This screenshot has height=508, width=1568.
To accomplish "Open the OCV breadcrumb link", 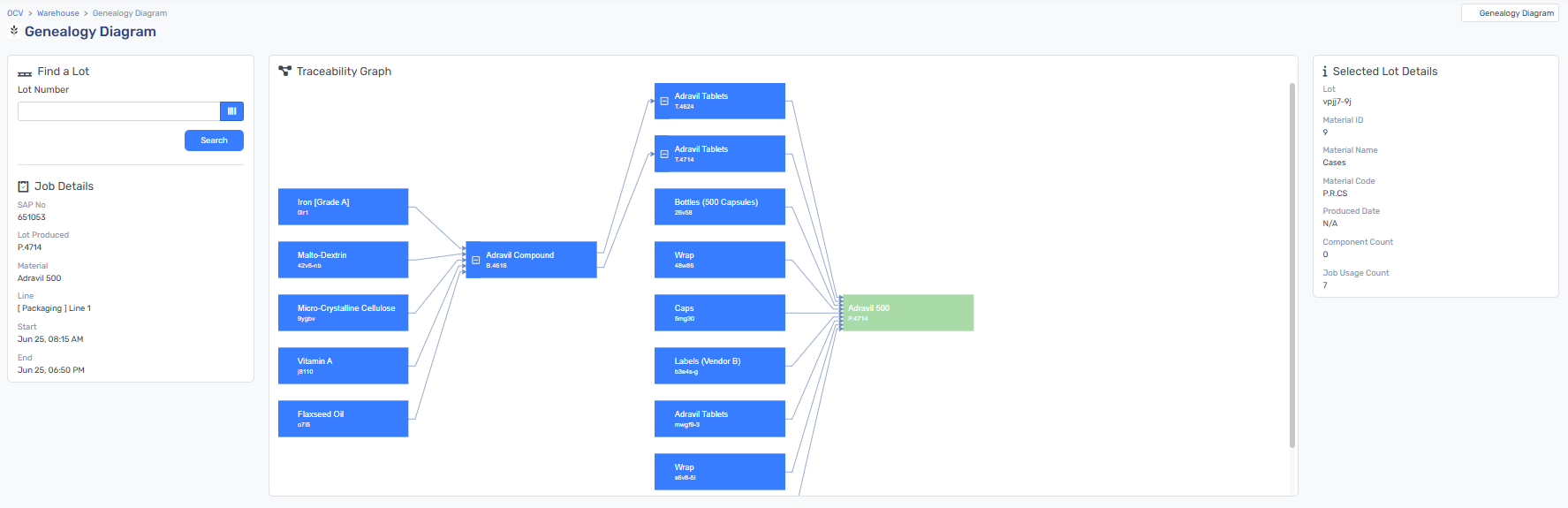I will click(15, 13).
